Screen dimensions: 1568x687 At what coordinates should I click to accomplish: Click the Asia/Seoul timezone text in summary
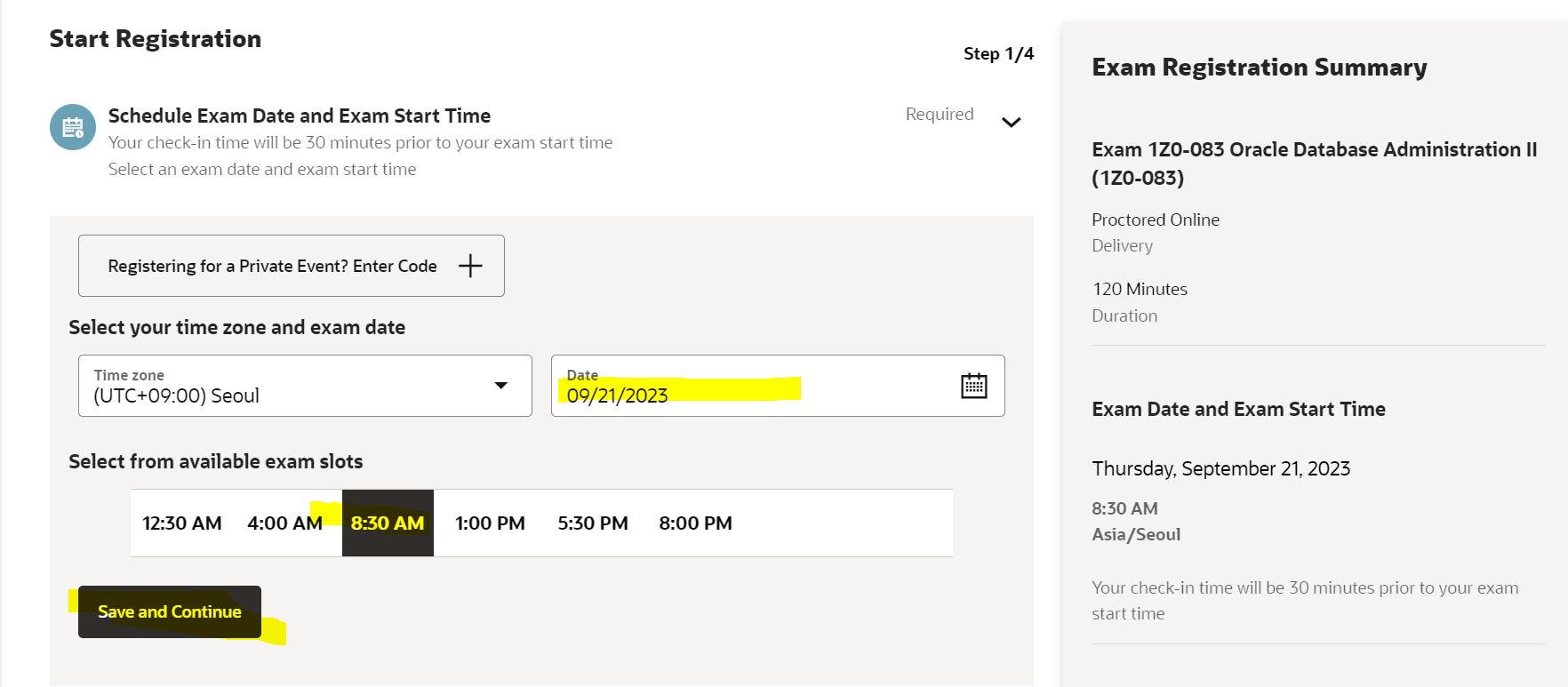(1136, 534)
